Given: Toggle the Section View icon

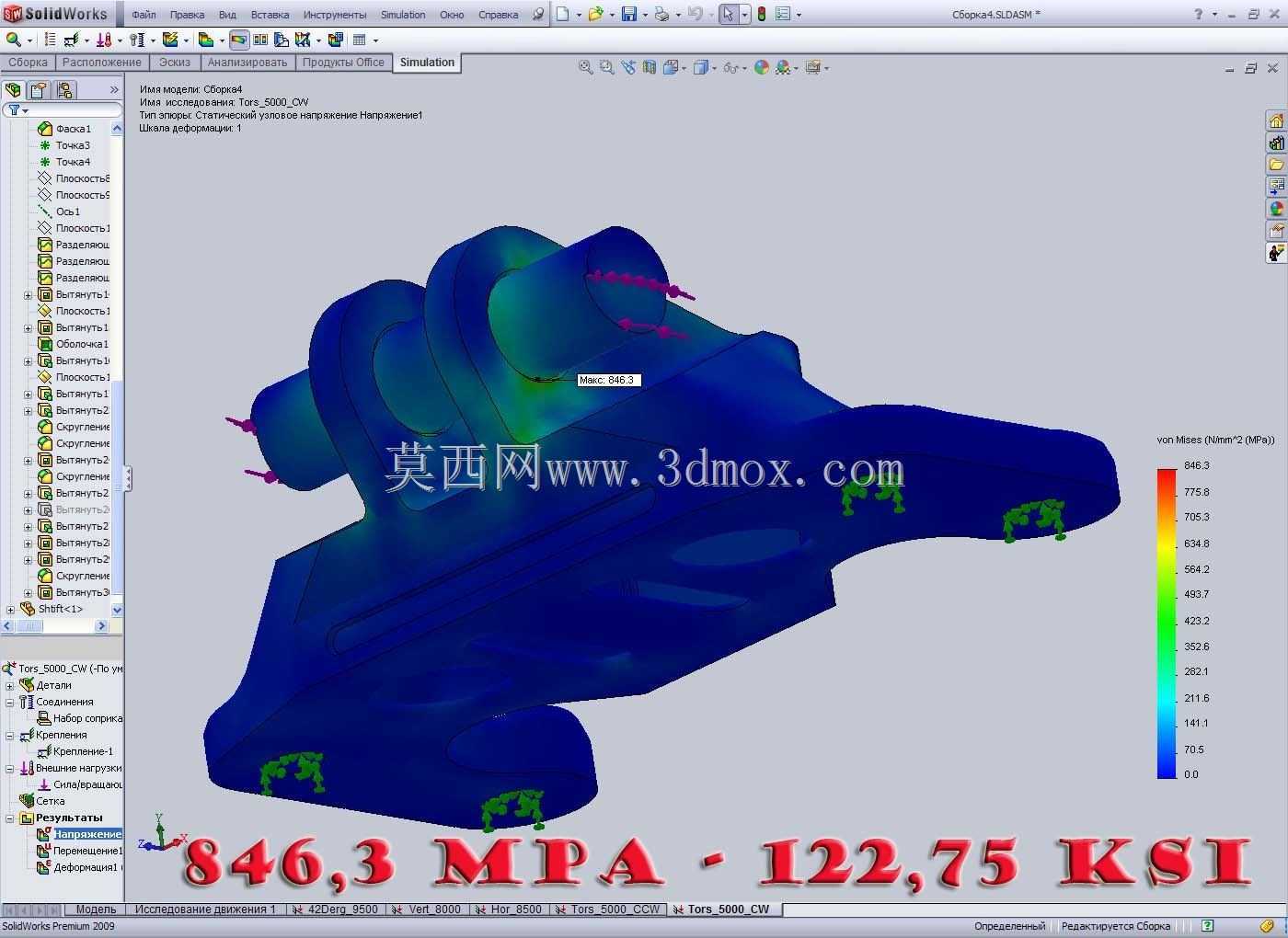Looking at the screenshot, I should [650, 67].
